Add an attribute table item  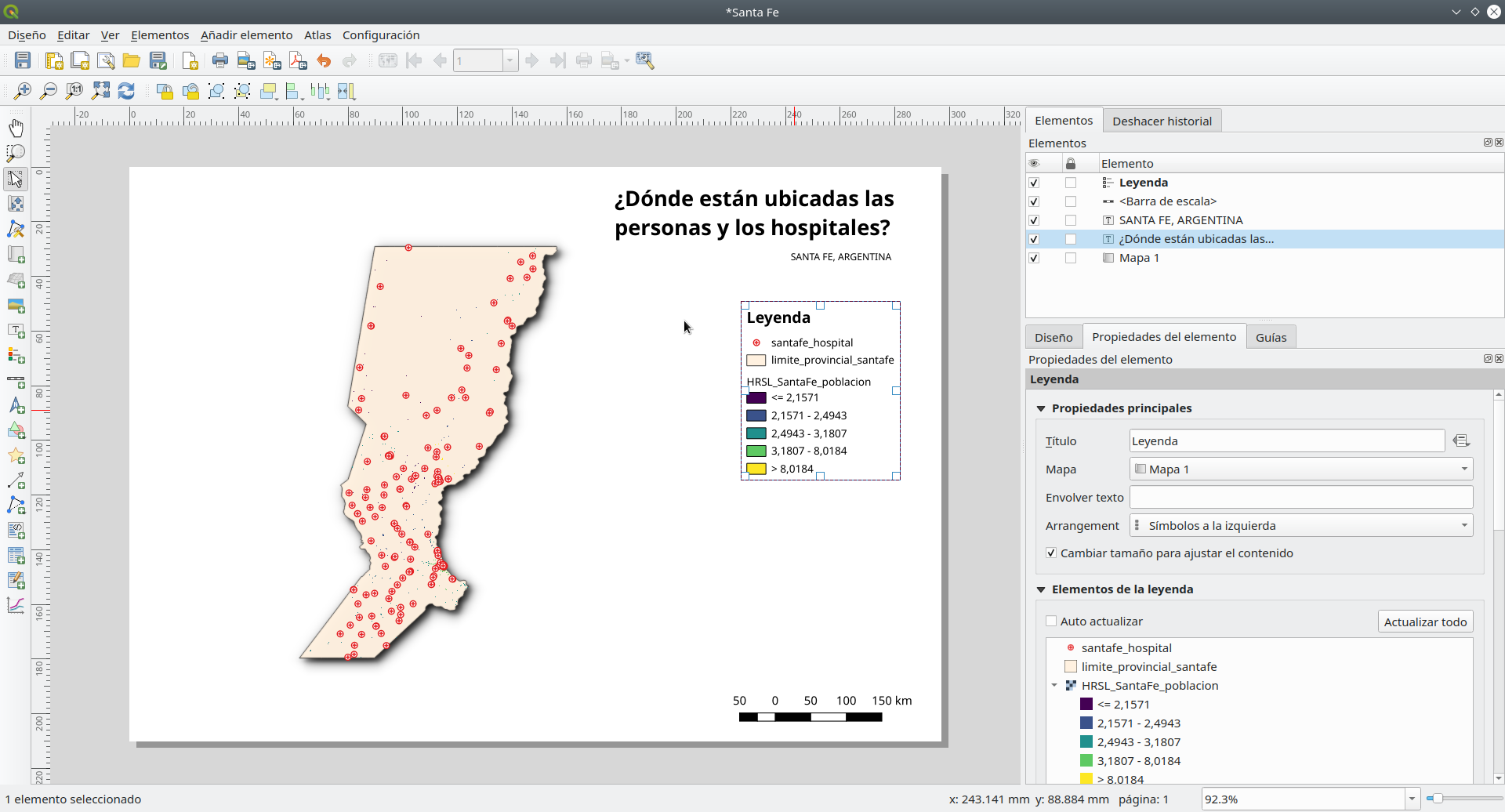(16, 556)
